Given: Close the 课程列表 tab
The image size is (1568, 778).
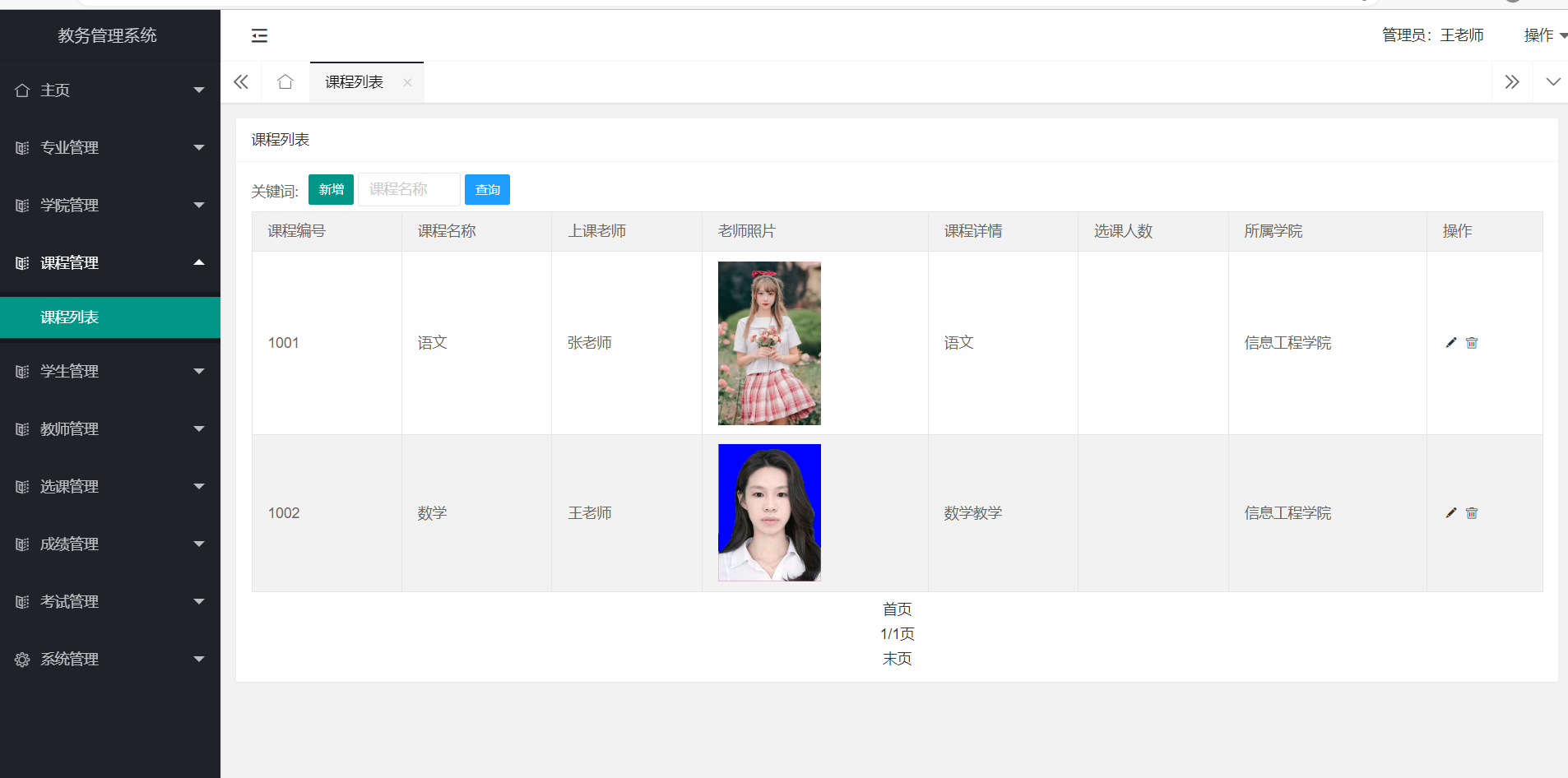Looking at the screenshot, I should tap(407, 82).
